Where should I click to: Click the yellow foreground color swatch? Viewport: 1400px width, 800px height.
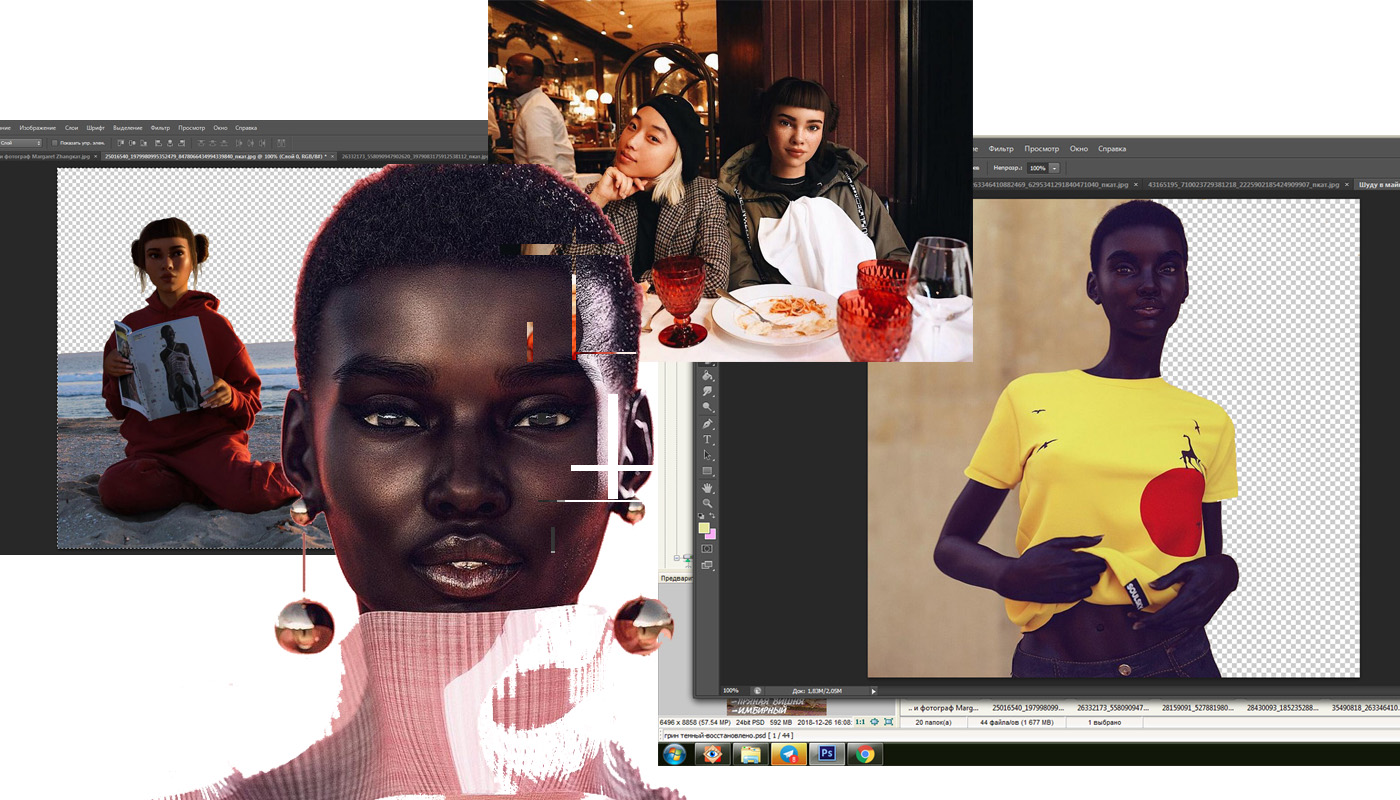[704, 528]
